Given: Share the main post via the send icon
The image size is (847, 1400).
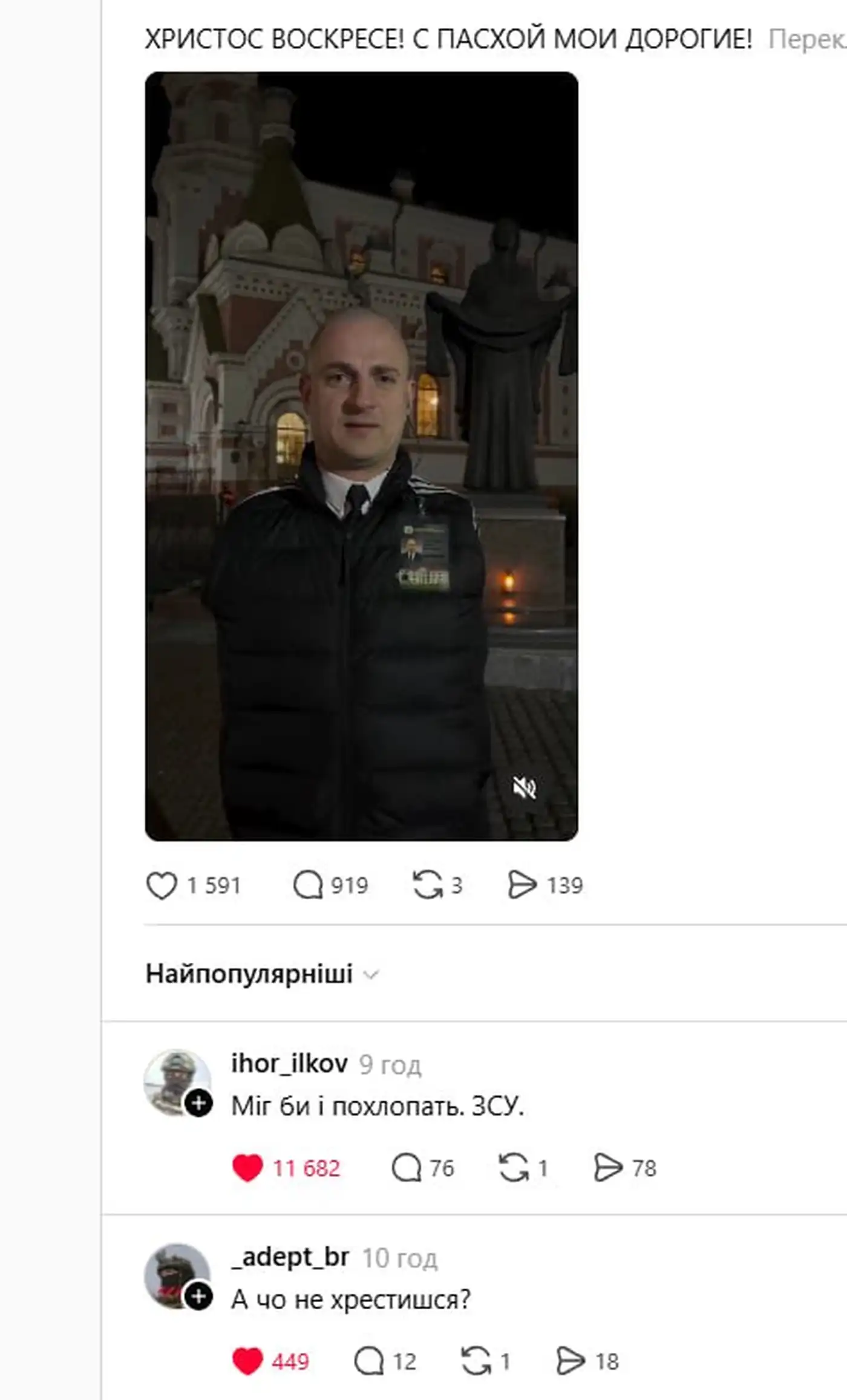Looking at the screenshot, I should point(522,885).
